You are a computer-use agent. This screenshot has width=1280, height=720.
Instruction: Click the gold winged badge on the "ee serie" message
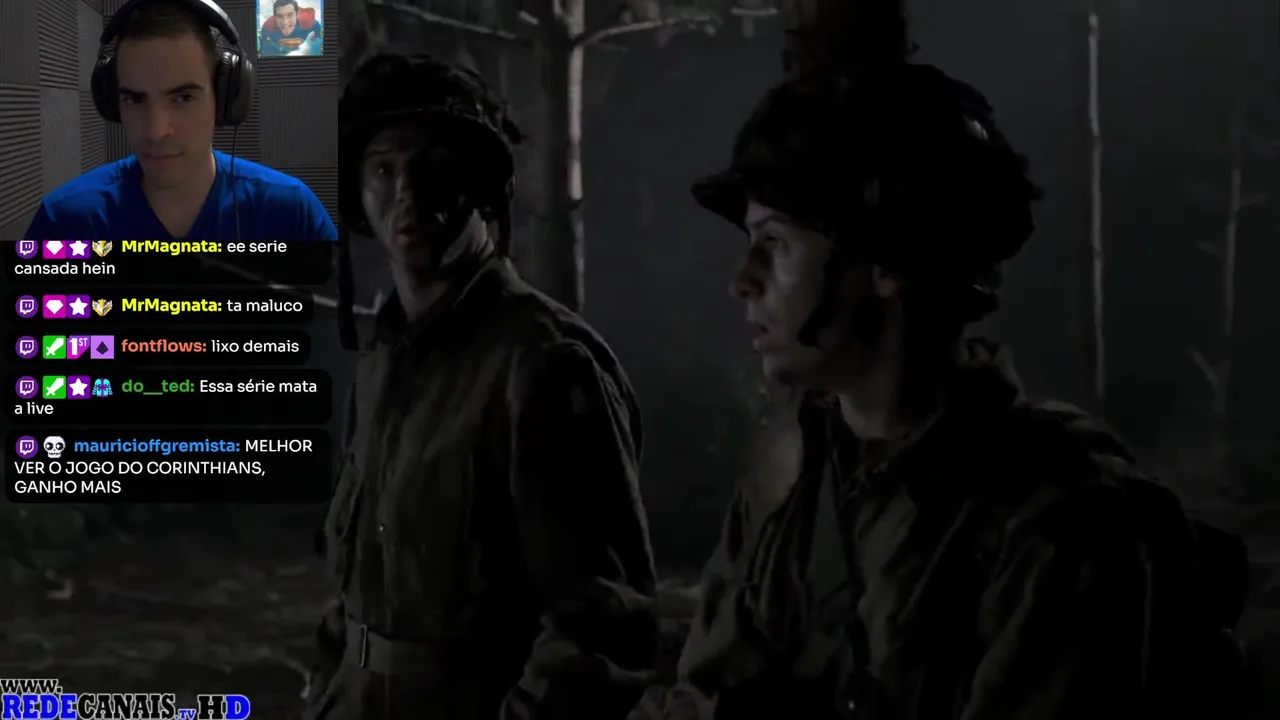[x=102, y=247]
